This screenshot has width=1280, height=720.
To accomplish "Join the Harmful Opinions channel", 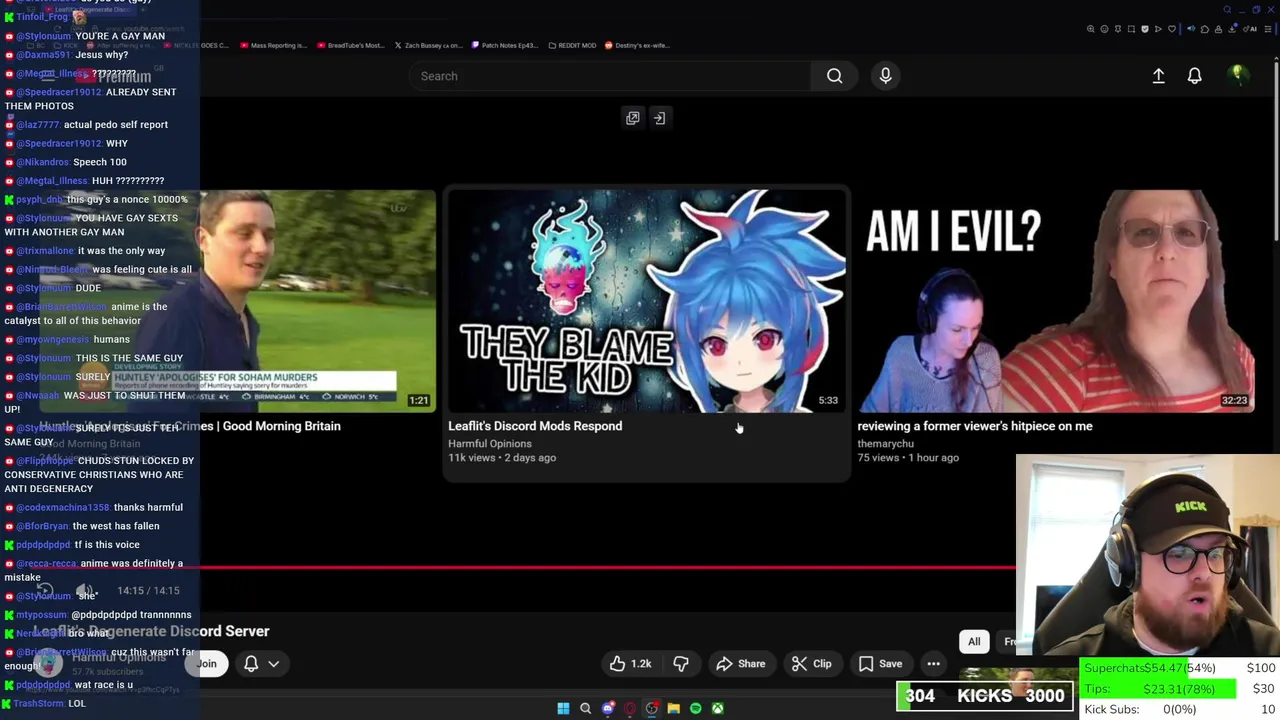I will 206,663.
